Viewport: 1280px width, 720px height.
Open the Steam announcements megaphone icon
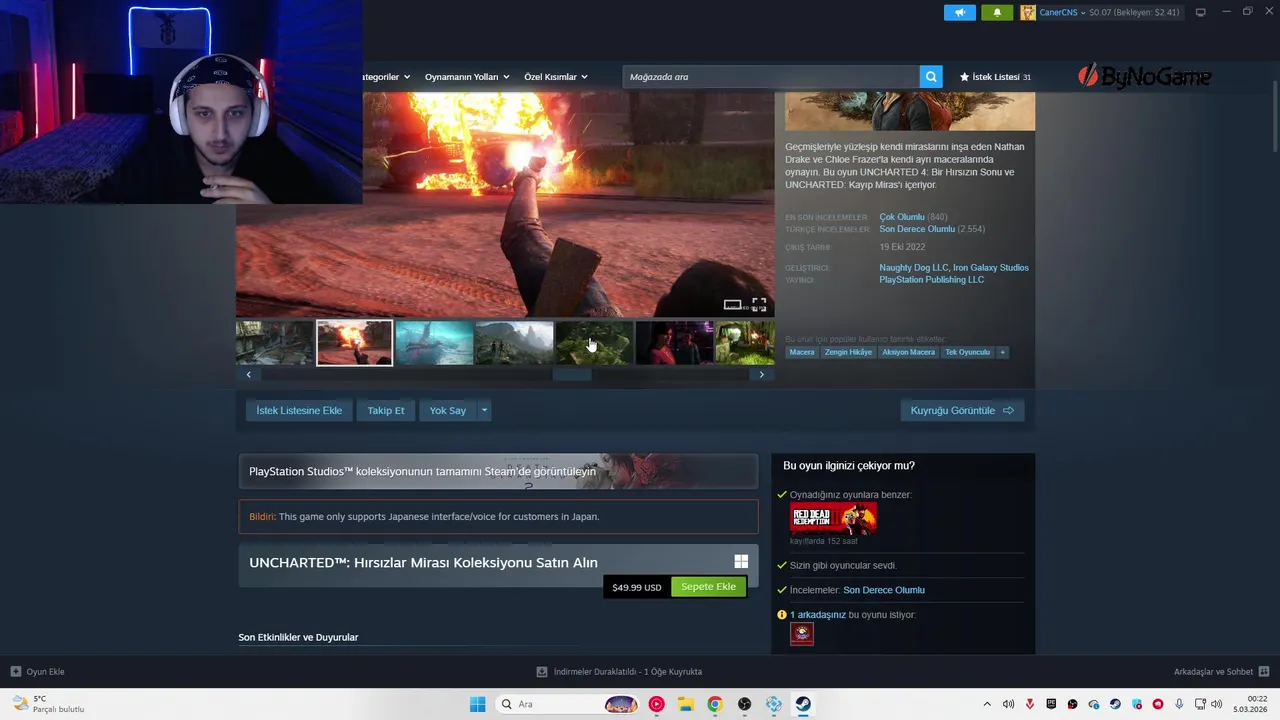[960, 12]
